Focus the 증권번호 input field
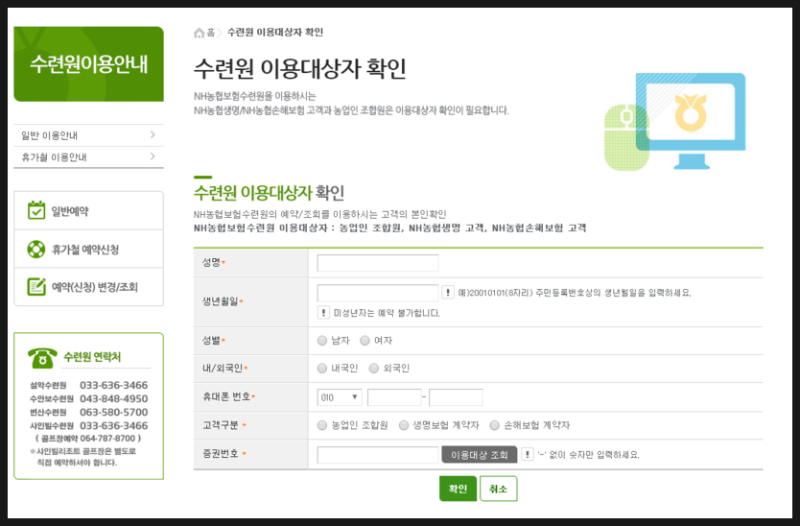 (378, 455)
